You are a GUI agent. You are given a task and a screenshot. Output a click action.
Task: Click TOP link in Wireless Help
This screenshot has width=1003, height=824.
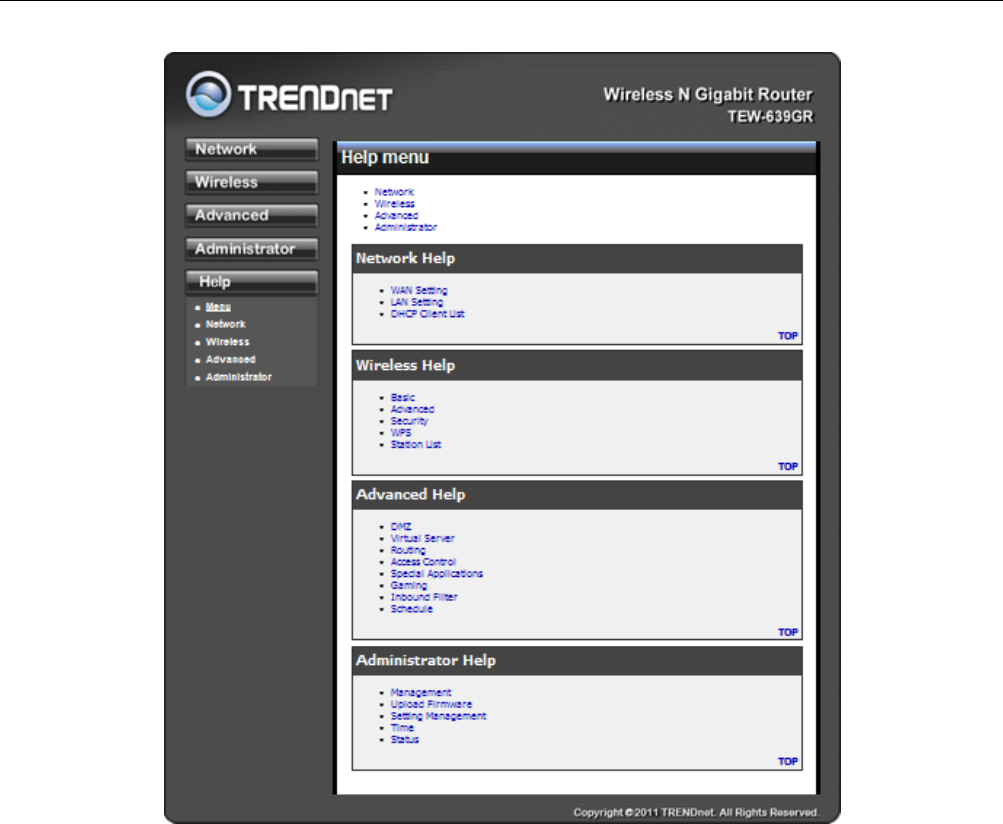click(x=788, y=466)
